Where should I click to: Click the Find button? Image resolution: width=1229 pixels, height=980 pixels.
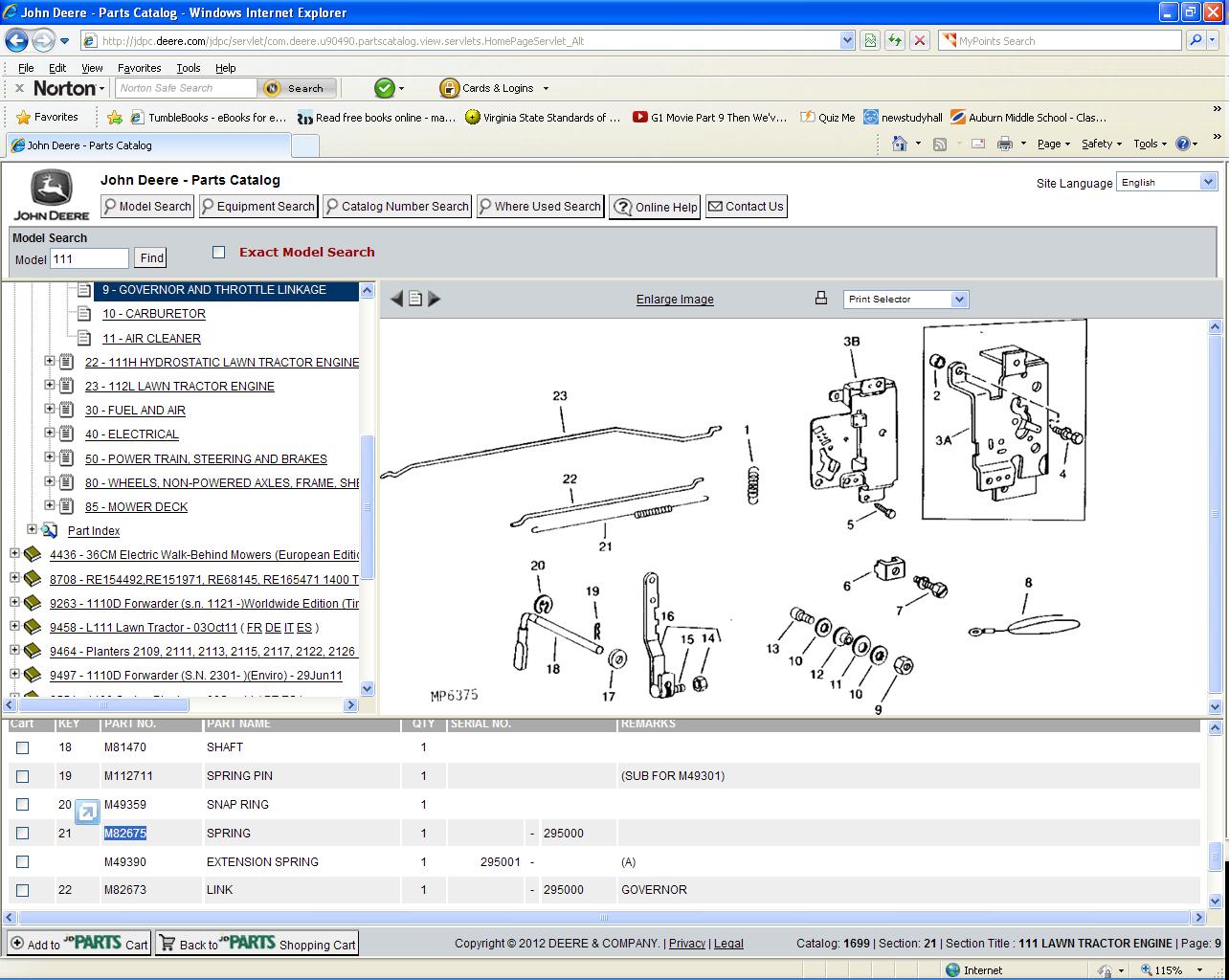151,258
